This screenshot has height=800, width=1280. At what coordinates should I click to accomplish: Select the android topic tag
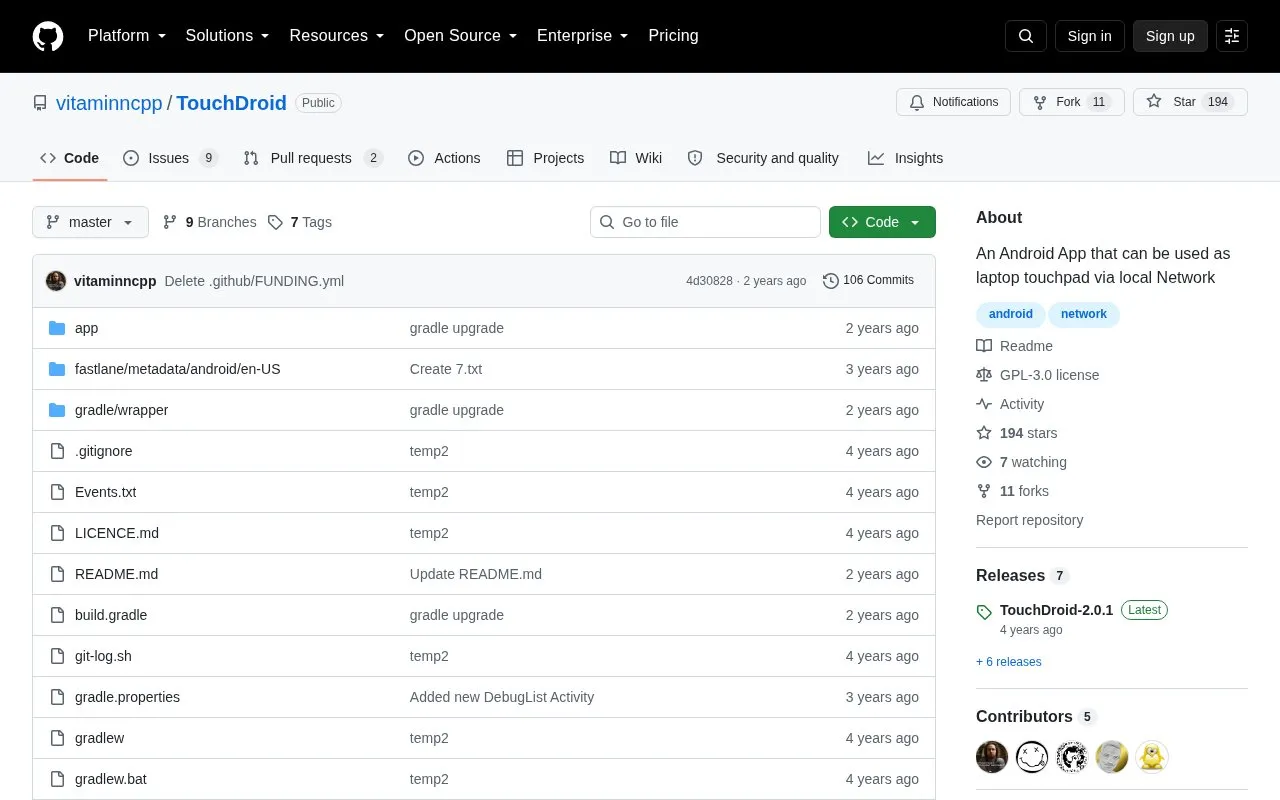pos(1011,314)
